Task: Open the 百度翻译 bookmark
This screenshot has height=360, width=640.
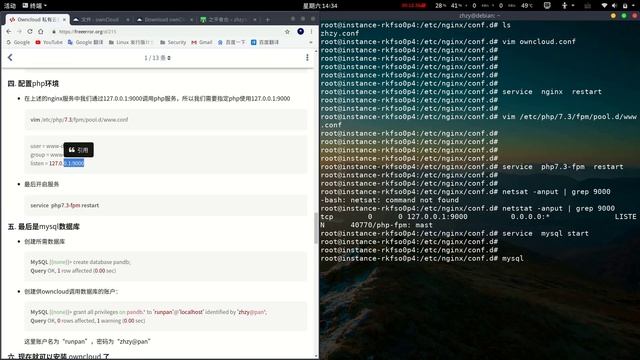Action: (264, 42)
